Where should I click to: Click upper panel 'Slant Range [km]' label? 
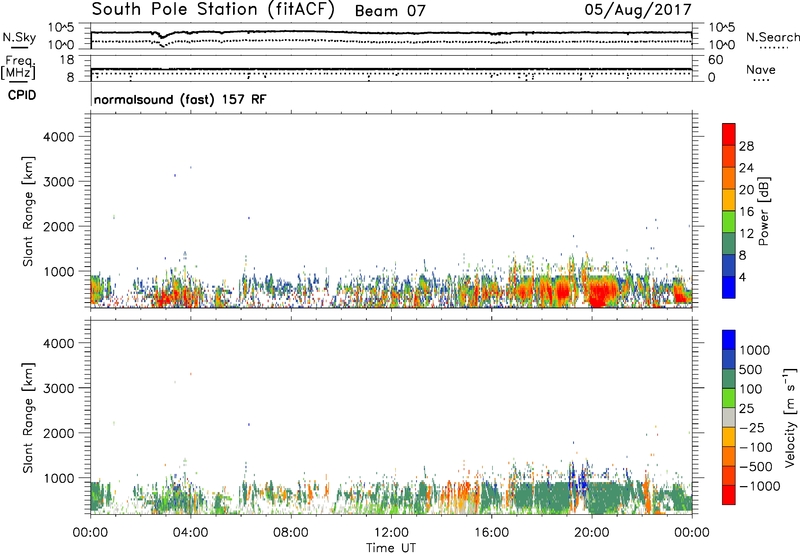point(28,211)
